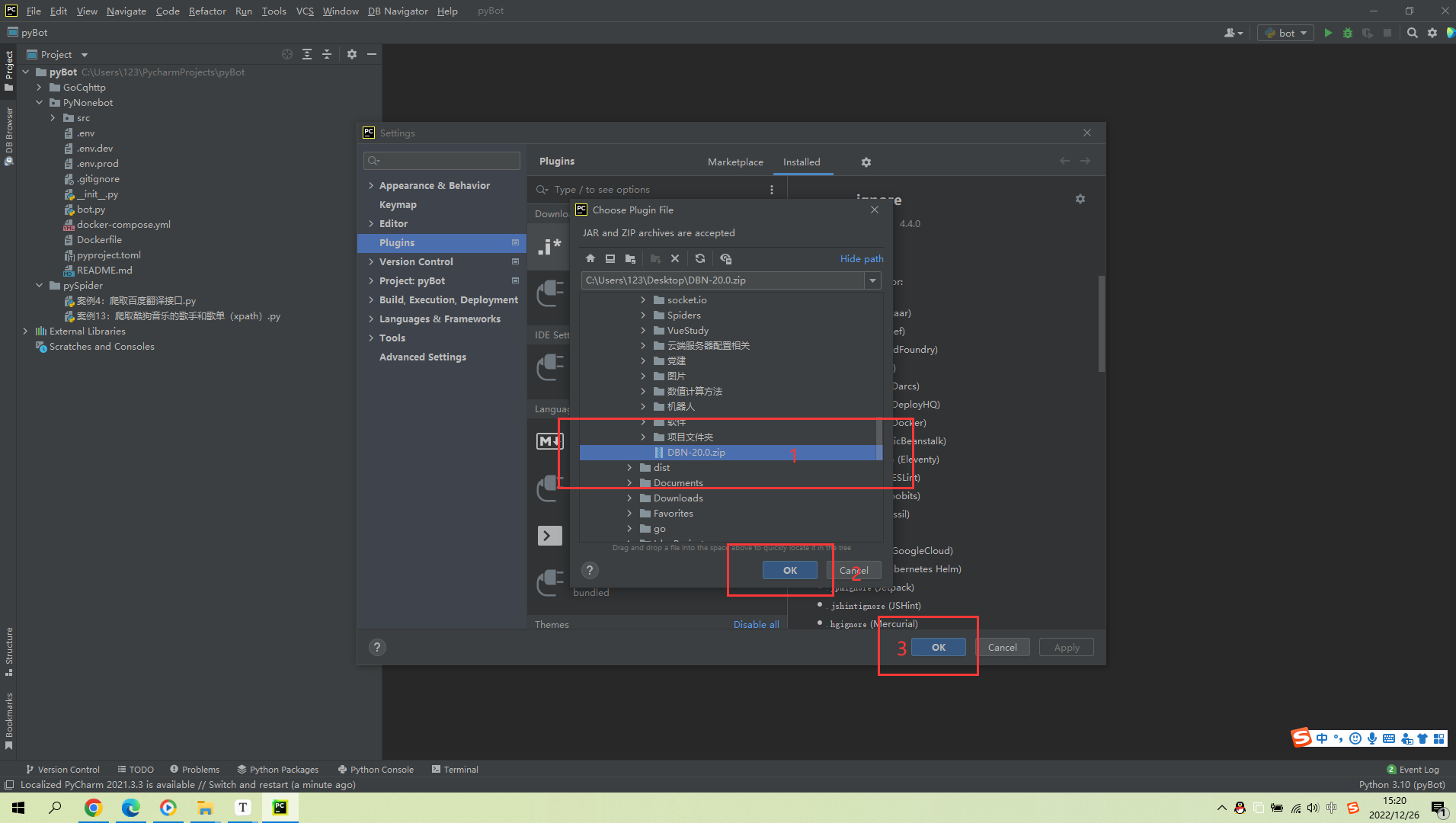Expand the Editor settings section
The height and width of the screenshot is (823, 1456).
(x=371, y=223)
